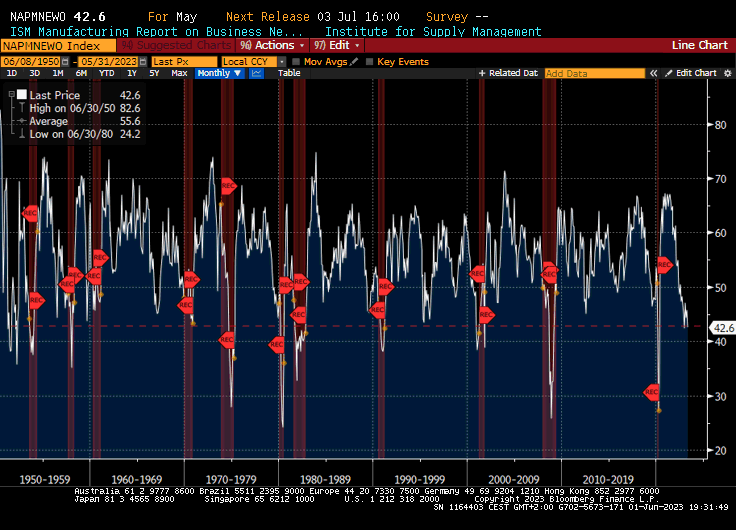Click 2010-2019 decade axis label
The height and width of the screenshot is (530, 736).
[x=608, y=479]
